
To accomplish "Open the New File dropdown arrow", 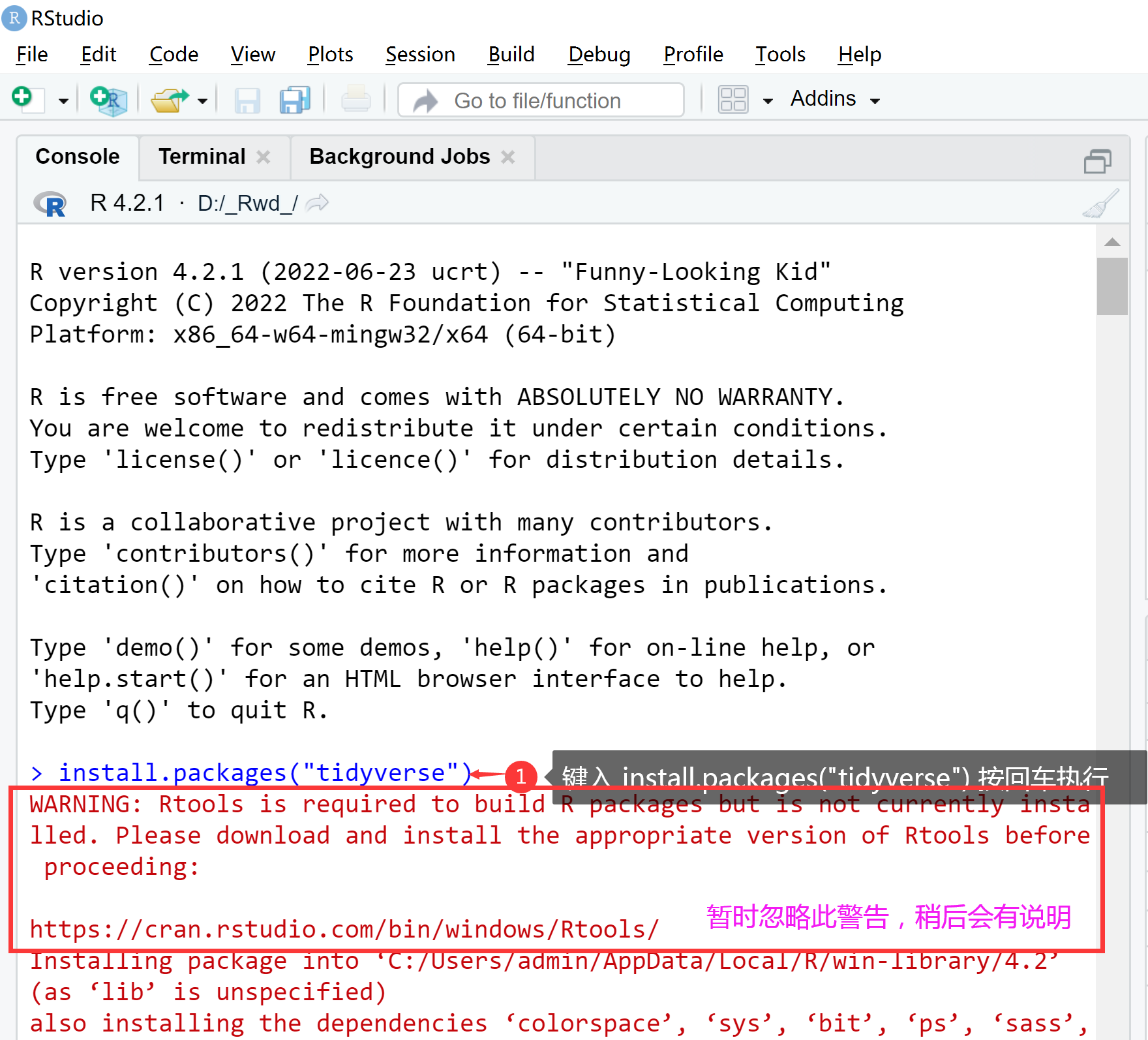I will 63,101.
